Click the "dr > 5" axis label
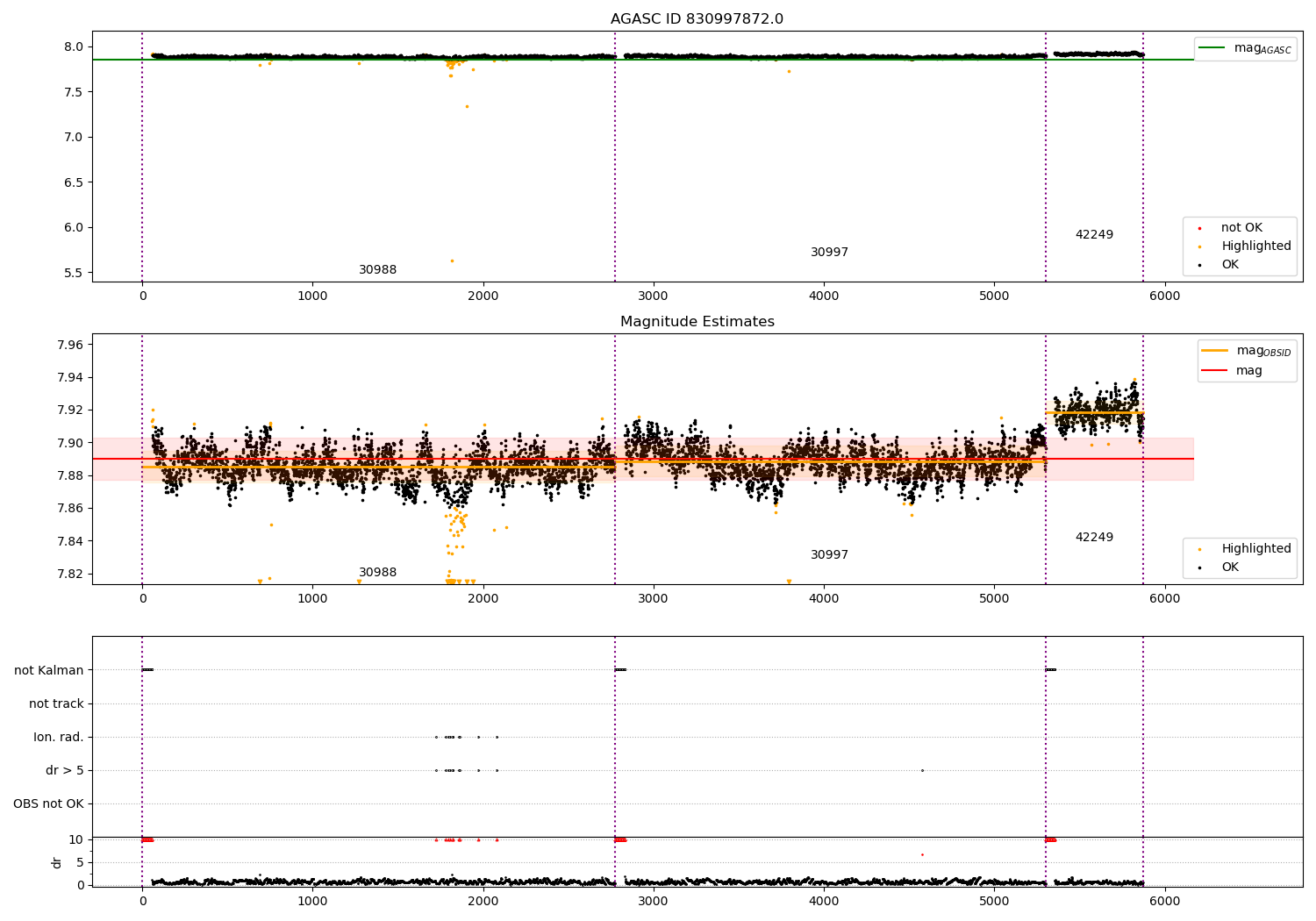This screenshot has width=1316, height=921. [65, 771]
